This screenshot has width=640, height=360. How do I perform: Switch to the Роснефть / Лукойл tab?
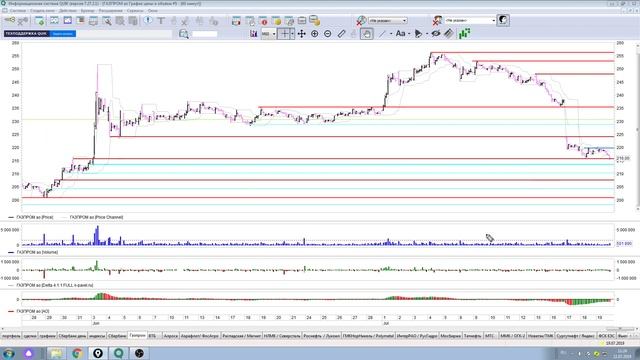(x=321, y=336)
